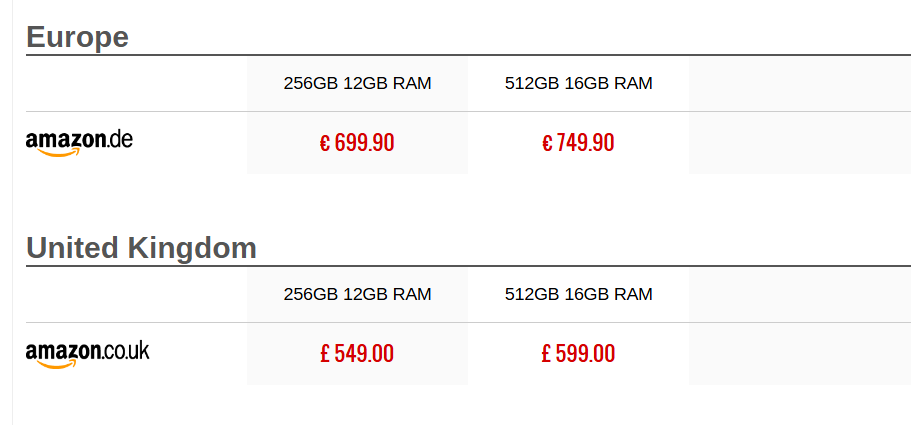
Task: Click the orange smile arrow under the amazon.co.uk logo
Action: point(59,365)
